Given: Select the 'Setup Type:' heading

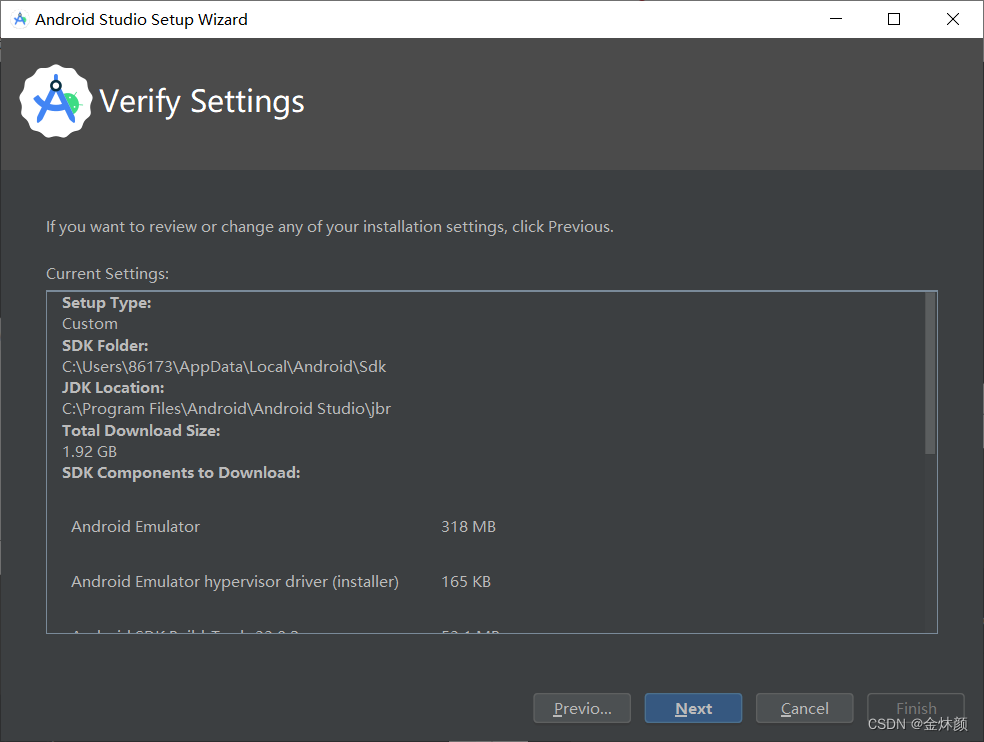Looking at the screenshot, I should (x=107, y=303).
